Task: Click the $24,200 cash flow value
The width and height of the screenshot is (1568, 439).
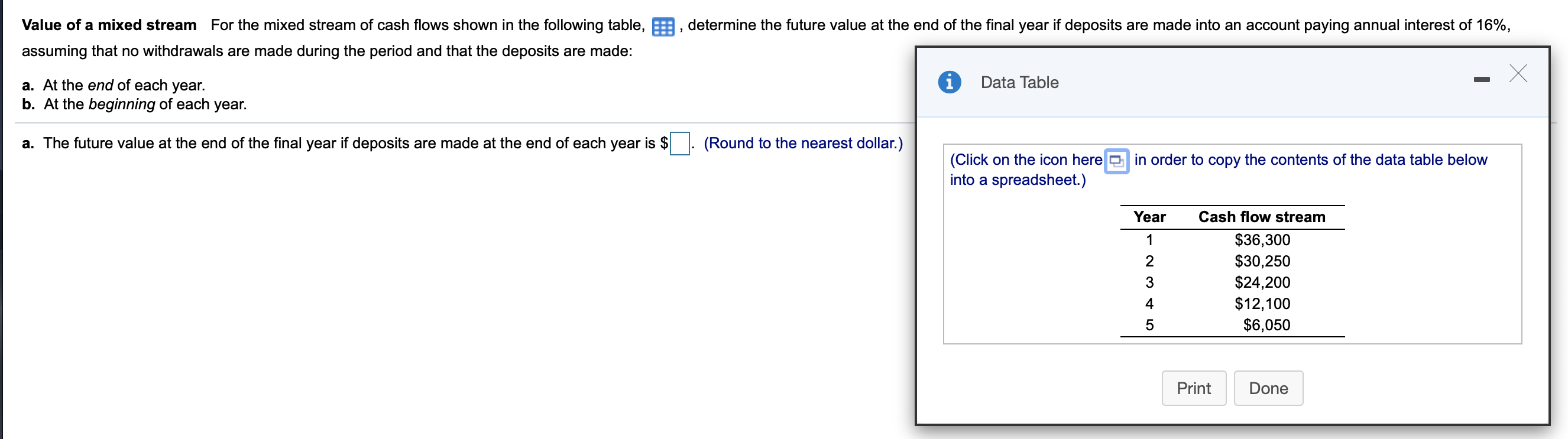Action: 1262,283
